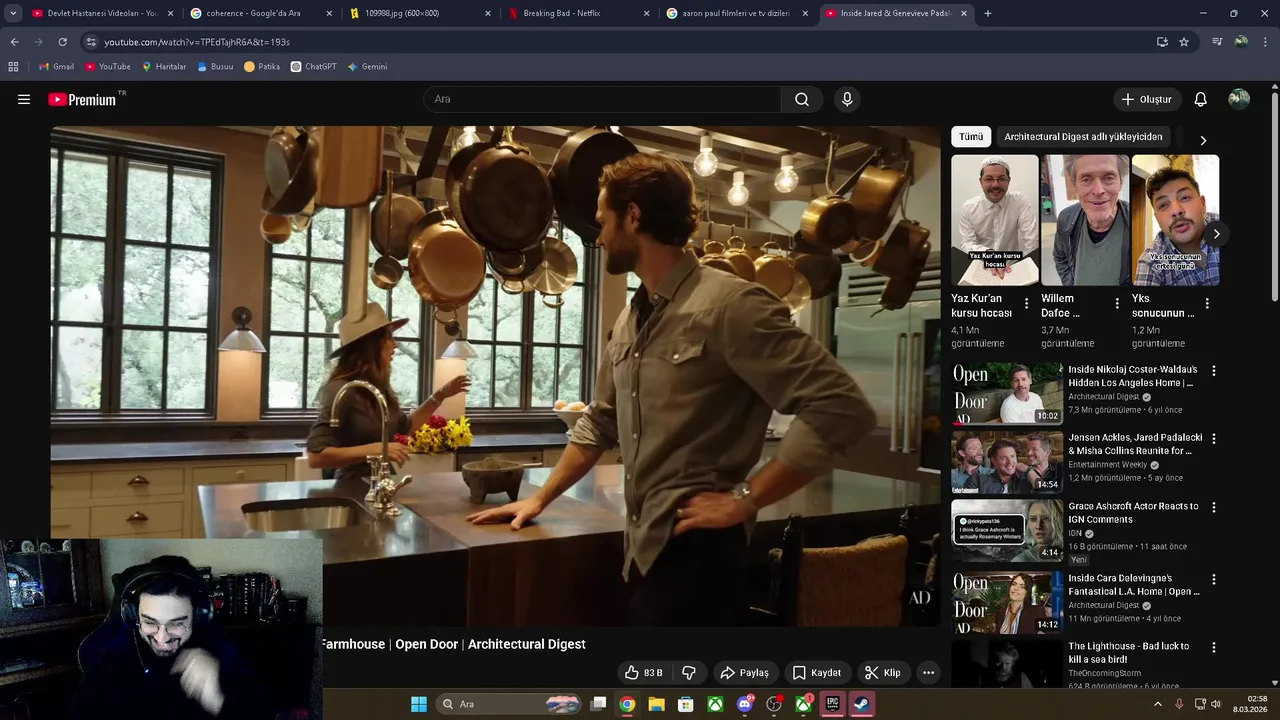
Task: Open Epic Games Launcher from taskbar
Action: point(832,704)
